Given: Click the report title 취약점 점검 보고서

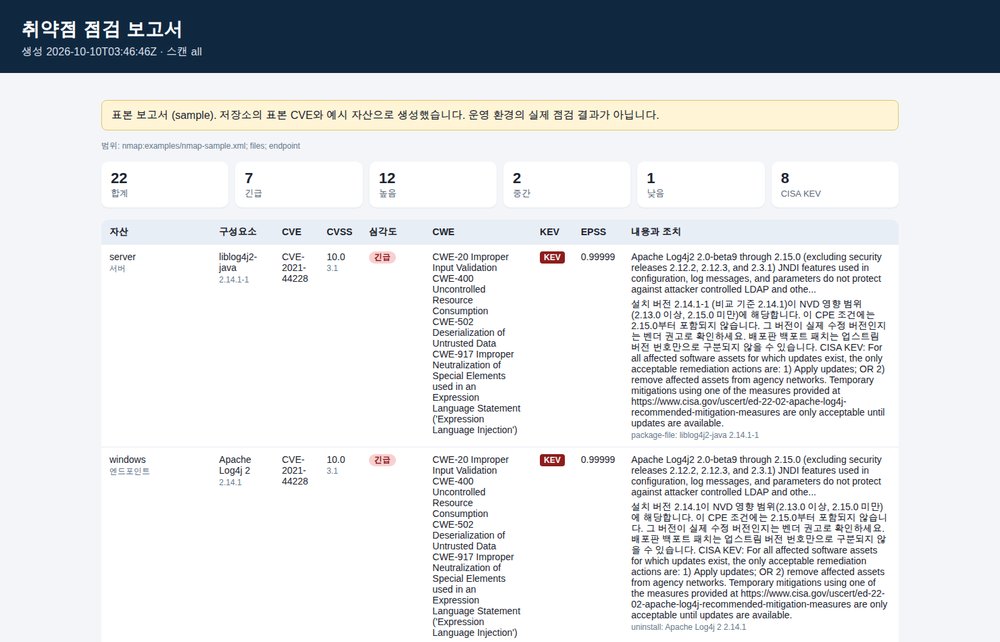Looking at the screenshot, I should [x=102, y=29].
